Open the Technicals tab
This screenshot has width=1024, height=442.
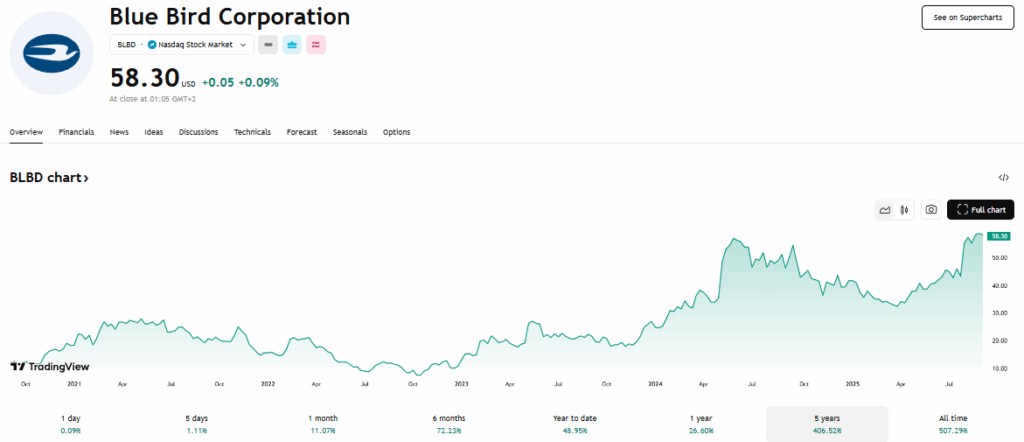click(252, 132)
